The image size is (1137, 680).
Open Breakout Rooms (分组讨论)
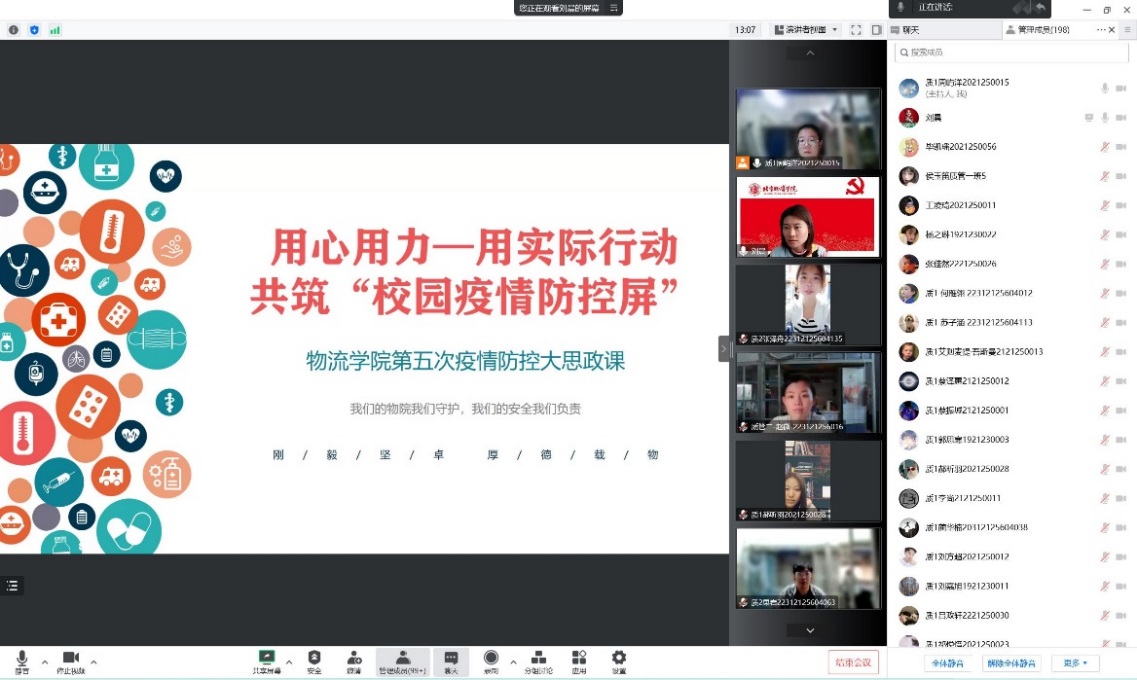[x=539, y=659]
